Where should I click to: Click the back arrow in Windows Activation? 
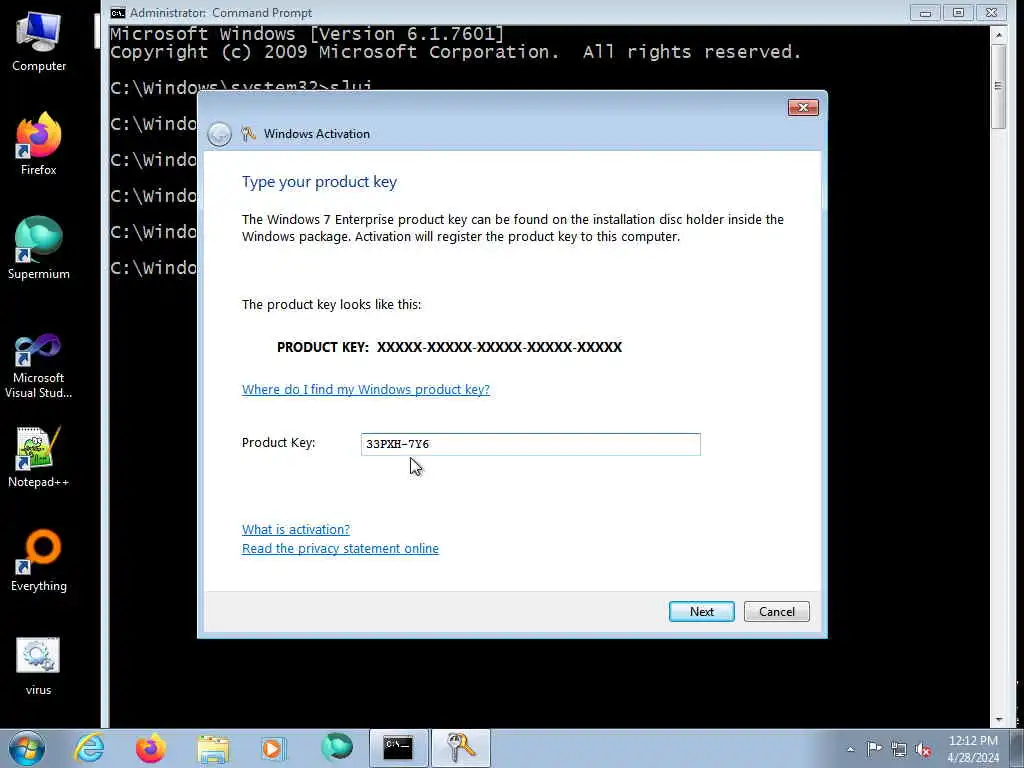click(x=219, y=134)
